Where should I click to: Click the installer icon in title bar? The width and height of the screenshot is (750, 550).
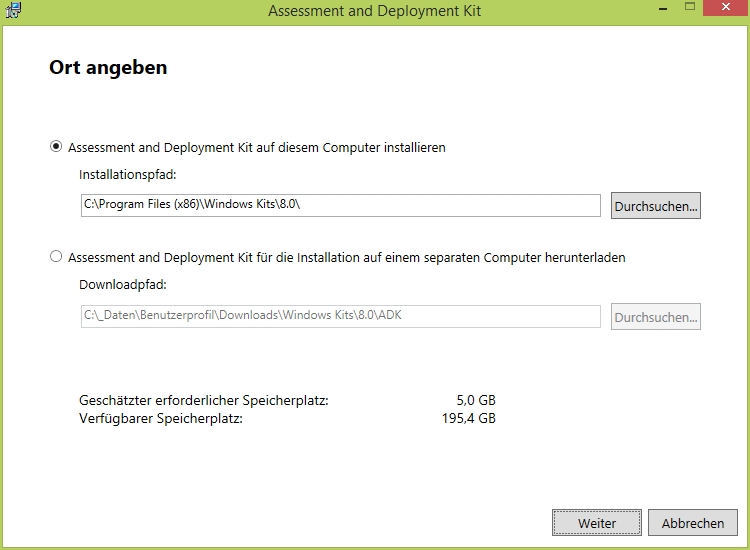[x=13, y=10]
